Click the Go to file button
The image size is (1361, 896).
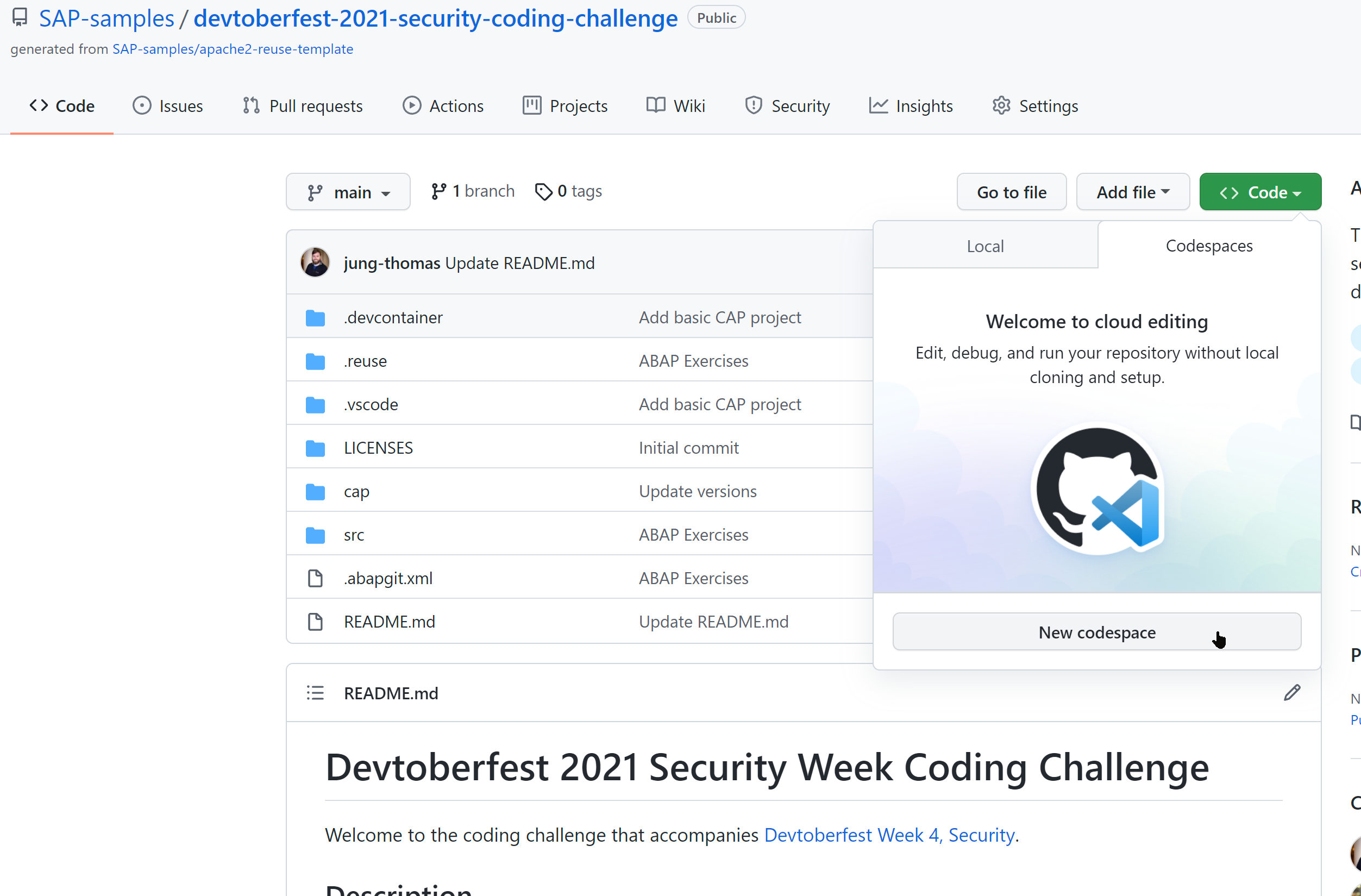[1012, 192]
